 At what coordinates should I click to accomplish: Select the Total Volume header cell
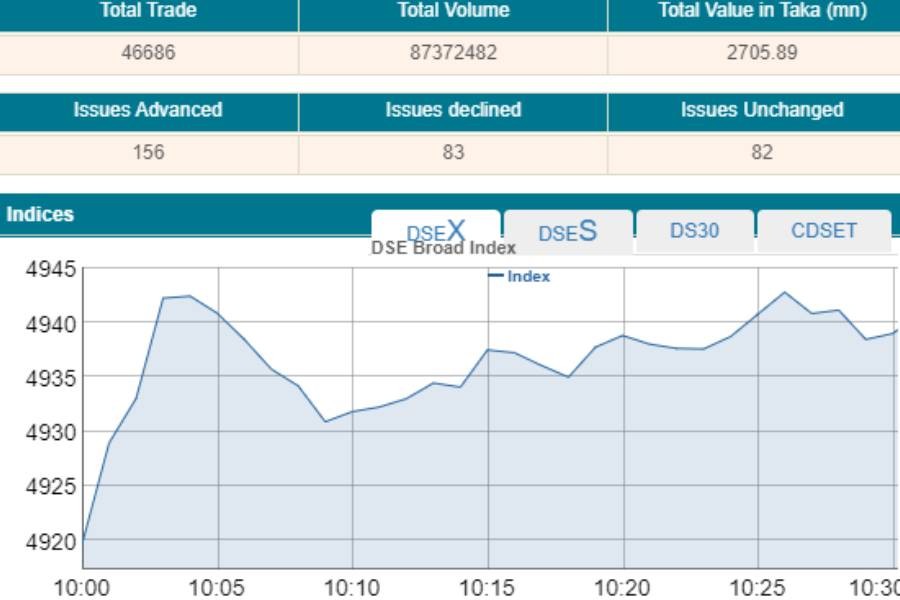(x=453, y=11)
